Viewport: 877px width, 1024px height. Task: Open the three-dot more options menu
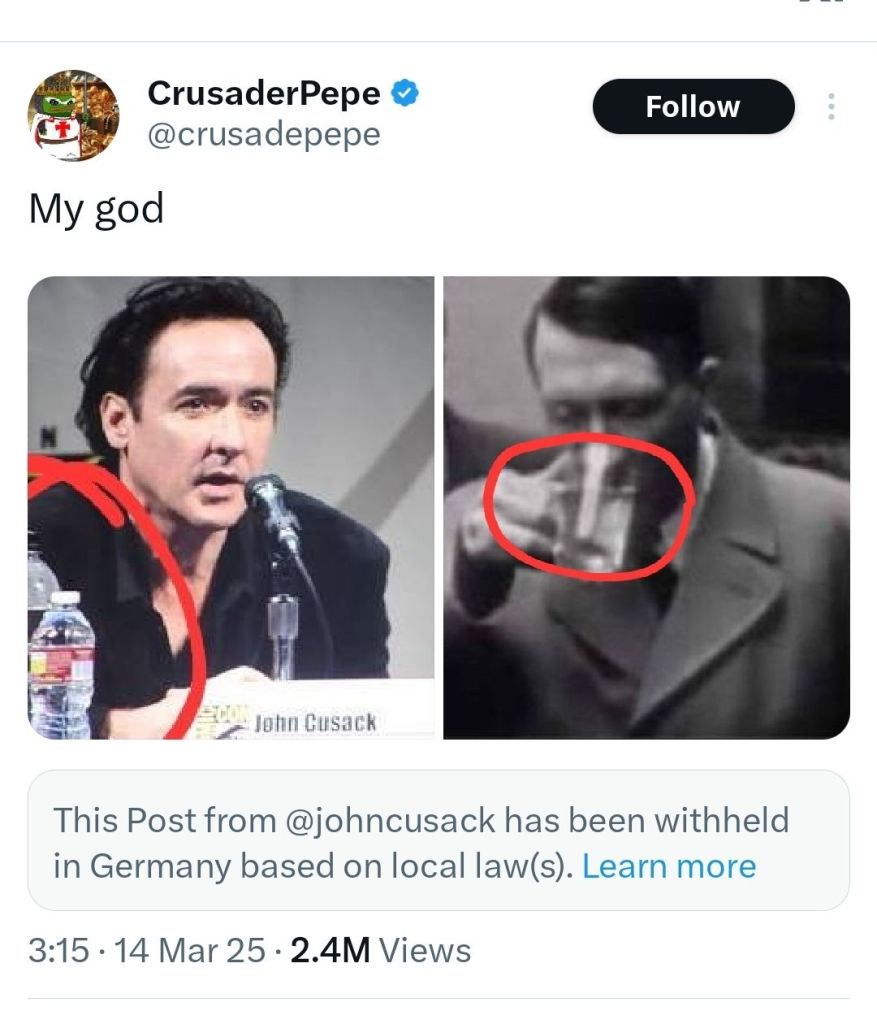(x=830, y=107)
